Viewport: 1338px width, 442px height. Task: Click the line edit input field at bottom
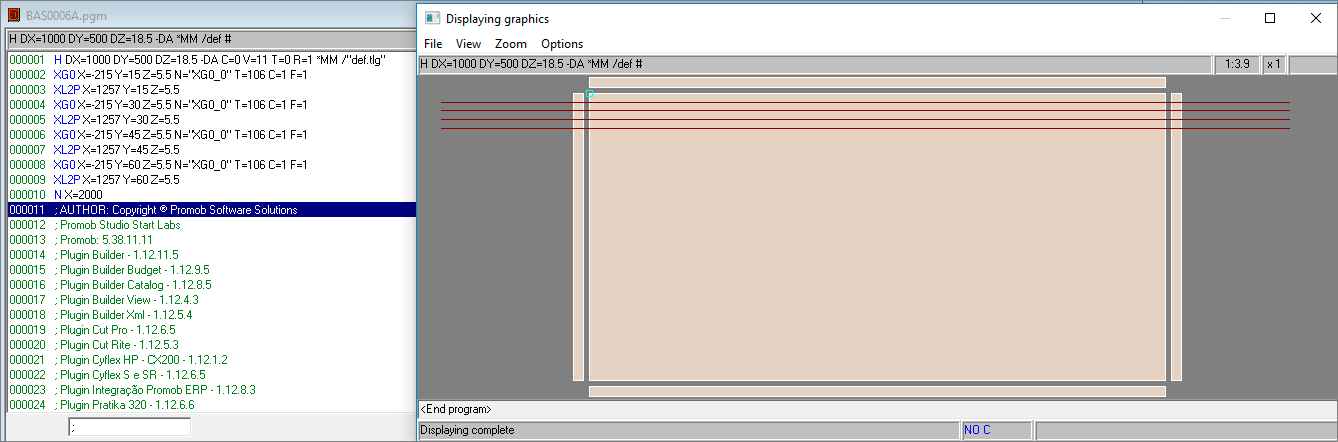[x=129, y=427]
